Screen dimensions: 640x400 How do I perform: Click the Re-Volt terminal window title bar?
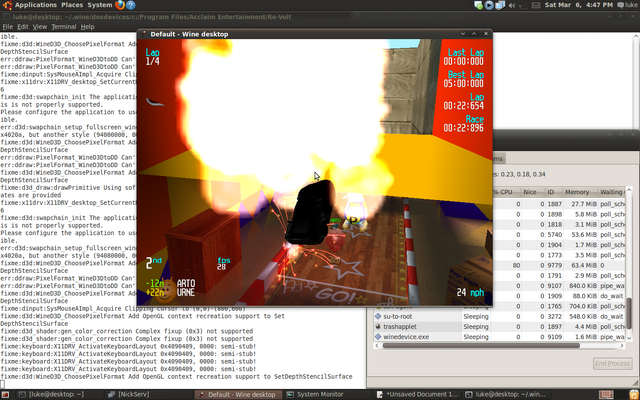[x=176, y=17]
